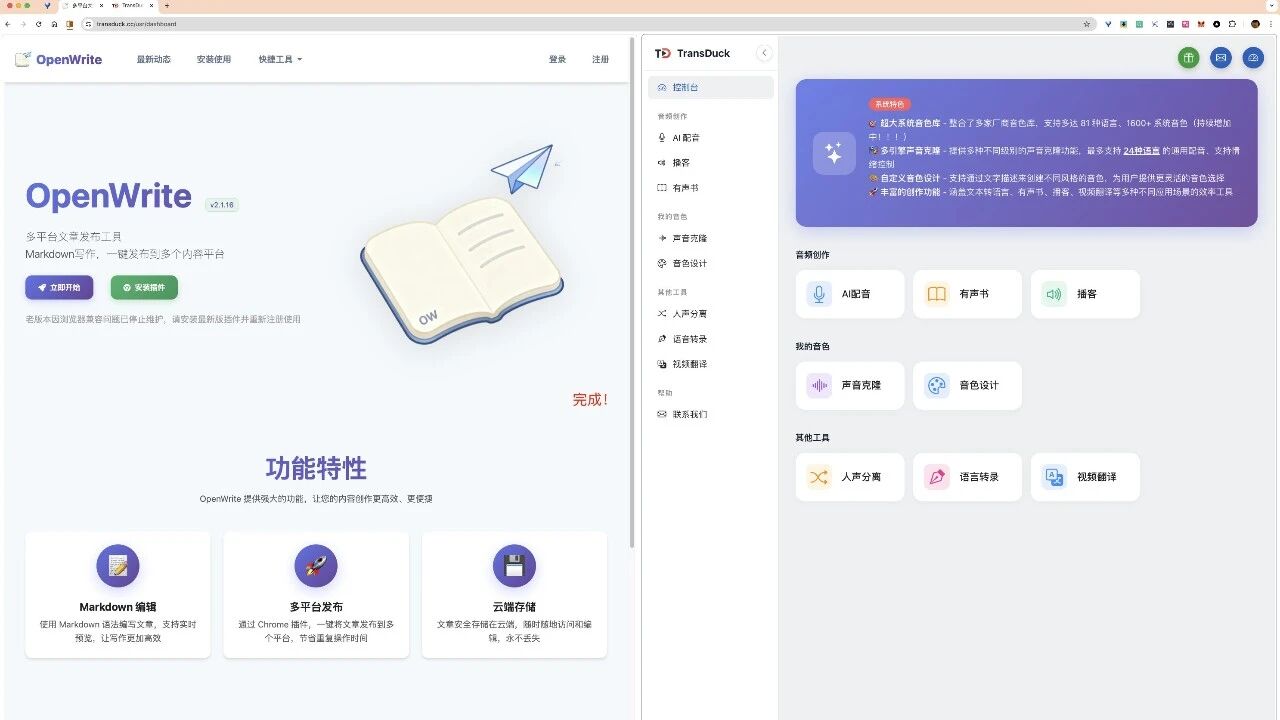The image size is (1280, 720).
Task: Click the Markdown 编辑 notepad icon
Action: (x=118, y=566)
